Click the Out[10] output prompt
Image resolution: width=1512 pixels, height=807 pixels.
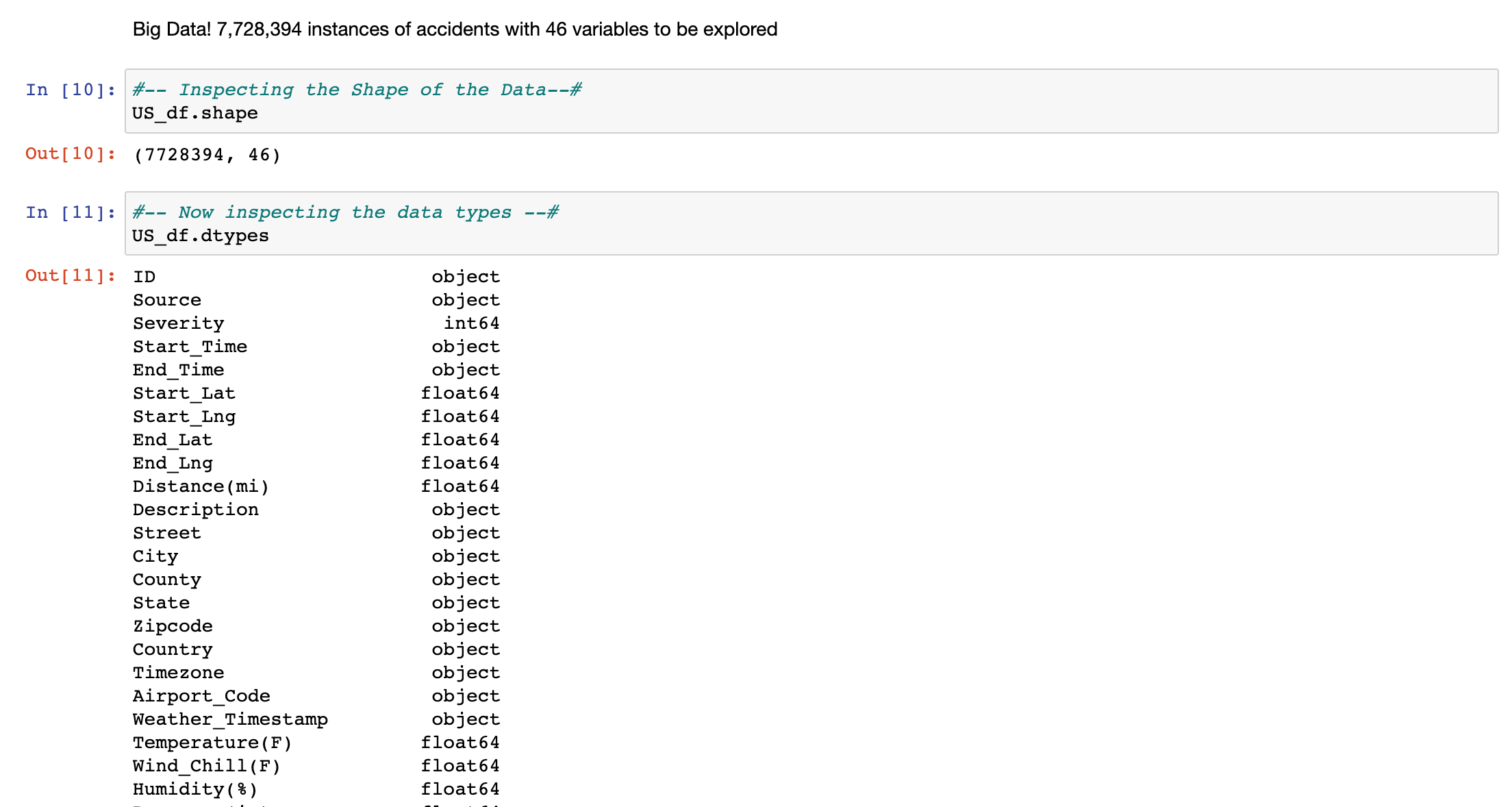(x=71, y=153)
